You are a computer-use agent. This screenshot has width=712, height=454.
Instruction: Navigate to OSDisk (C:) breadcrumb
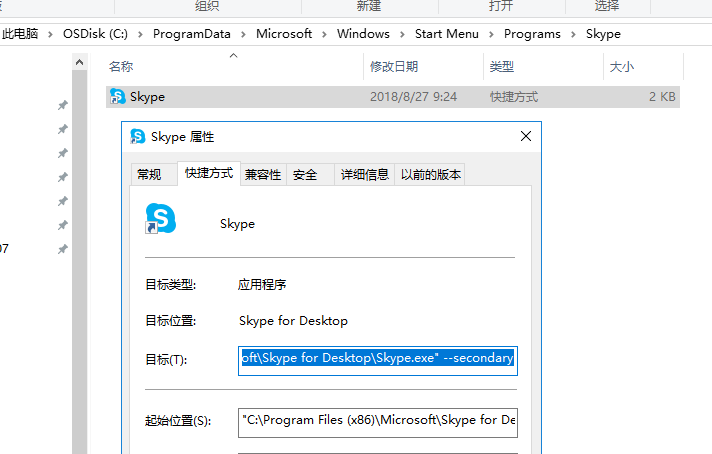[x=95, y=34]
